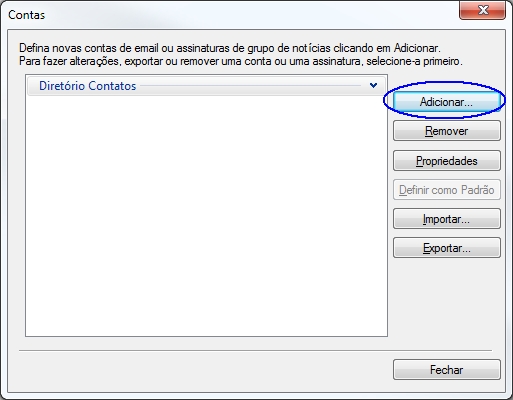Close the dialog with the Fechar button

point(447,369)
